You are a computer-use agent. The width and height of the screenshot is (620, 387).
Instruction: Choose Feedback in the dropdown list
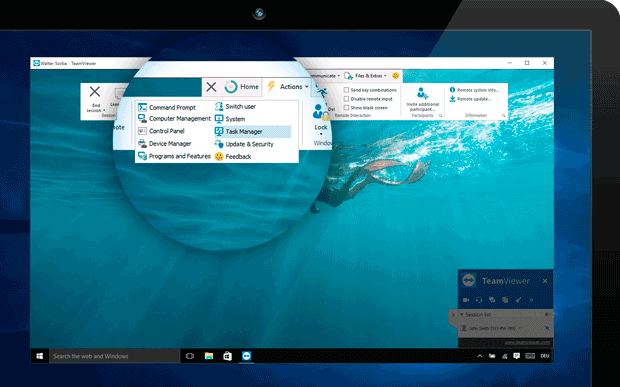coord(233,157)
